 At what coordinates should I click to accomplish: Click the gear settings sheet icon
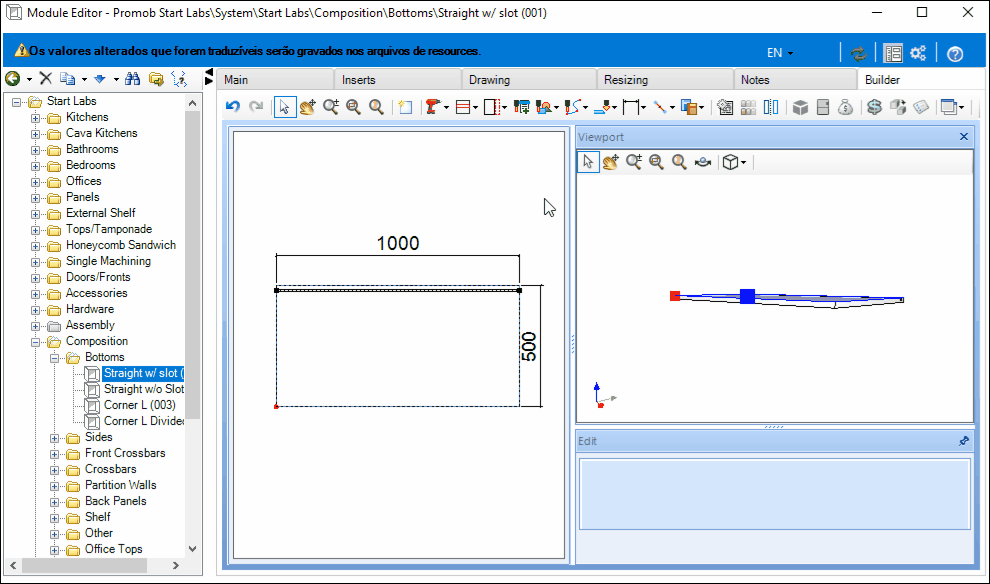click(x=725, y=107)
